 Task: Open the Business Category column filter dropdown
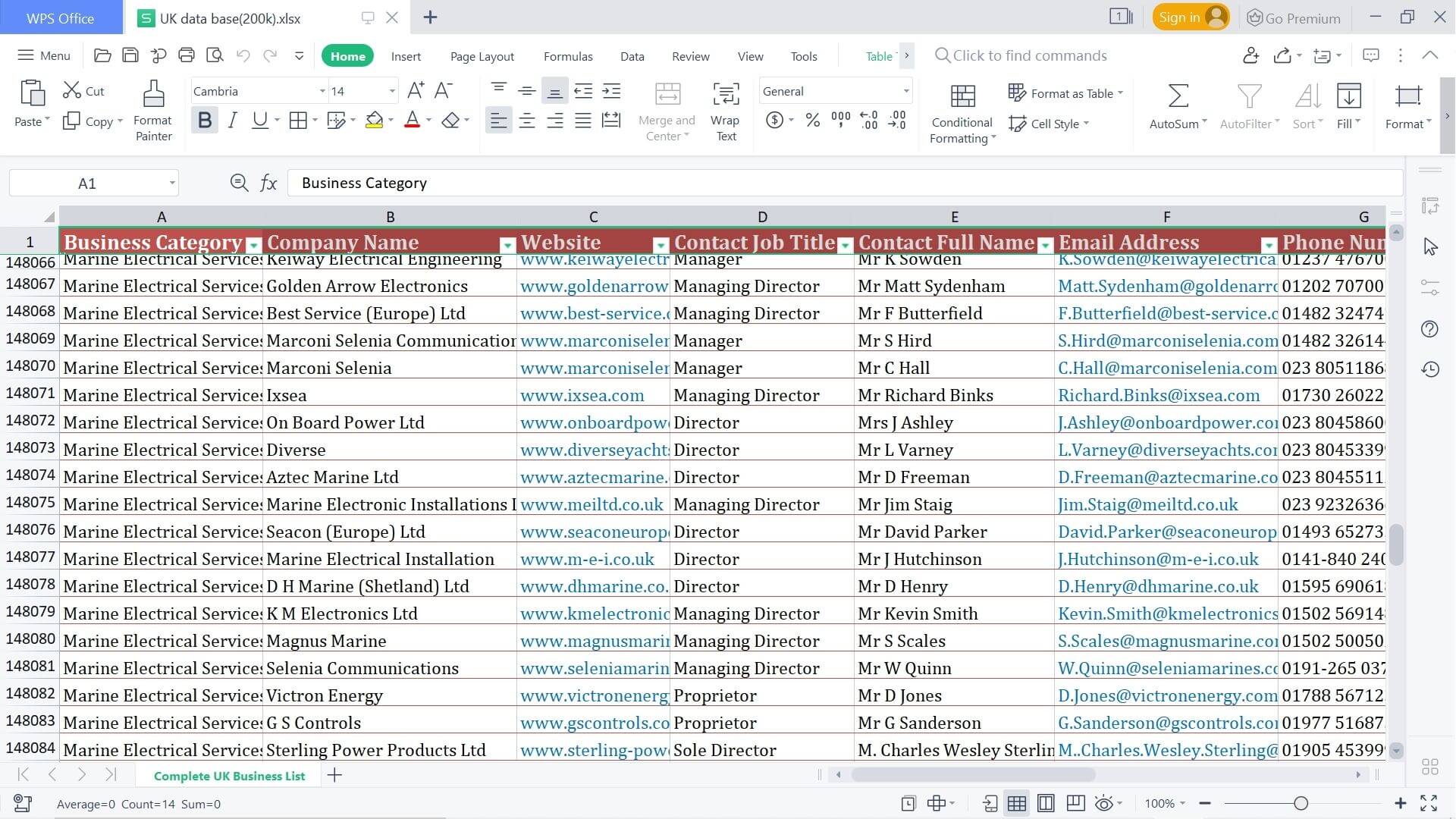pyautogui.click(x=253, y=246)
